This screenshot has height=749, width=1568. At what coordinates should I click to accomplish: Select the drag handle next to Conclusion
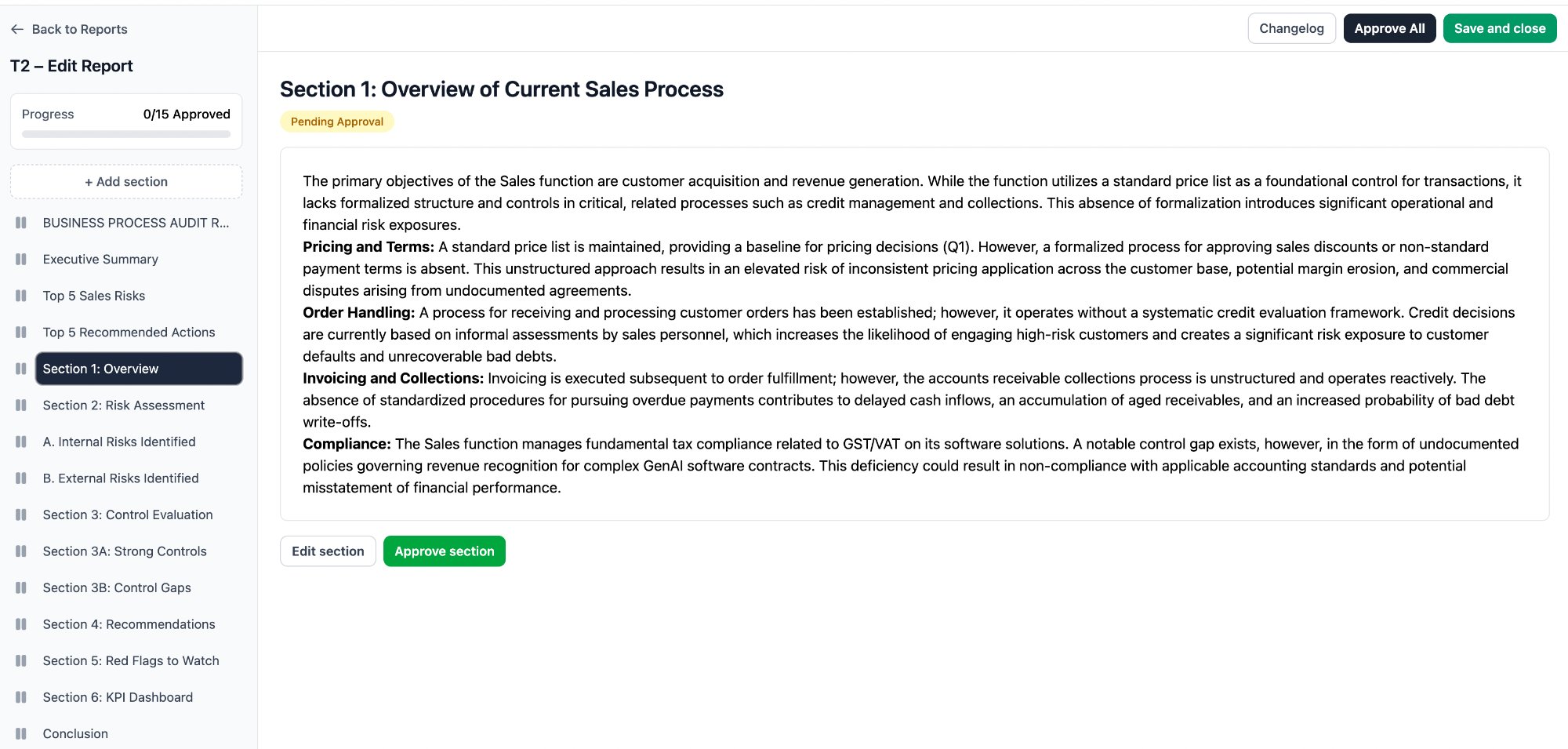[20, 733]
